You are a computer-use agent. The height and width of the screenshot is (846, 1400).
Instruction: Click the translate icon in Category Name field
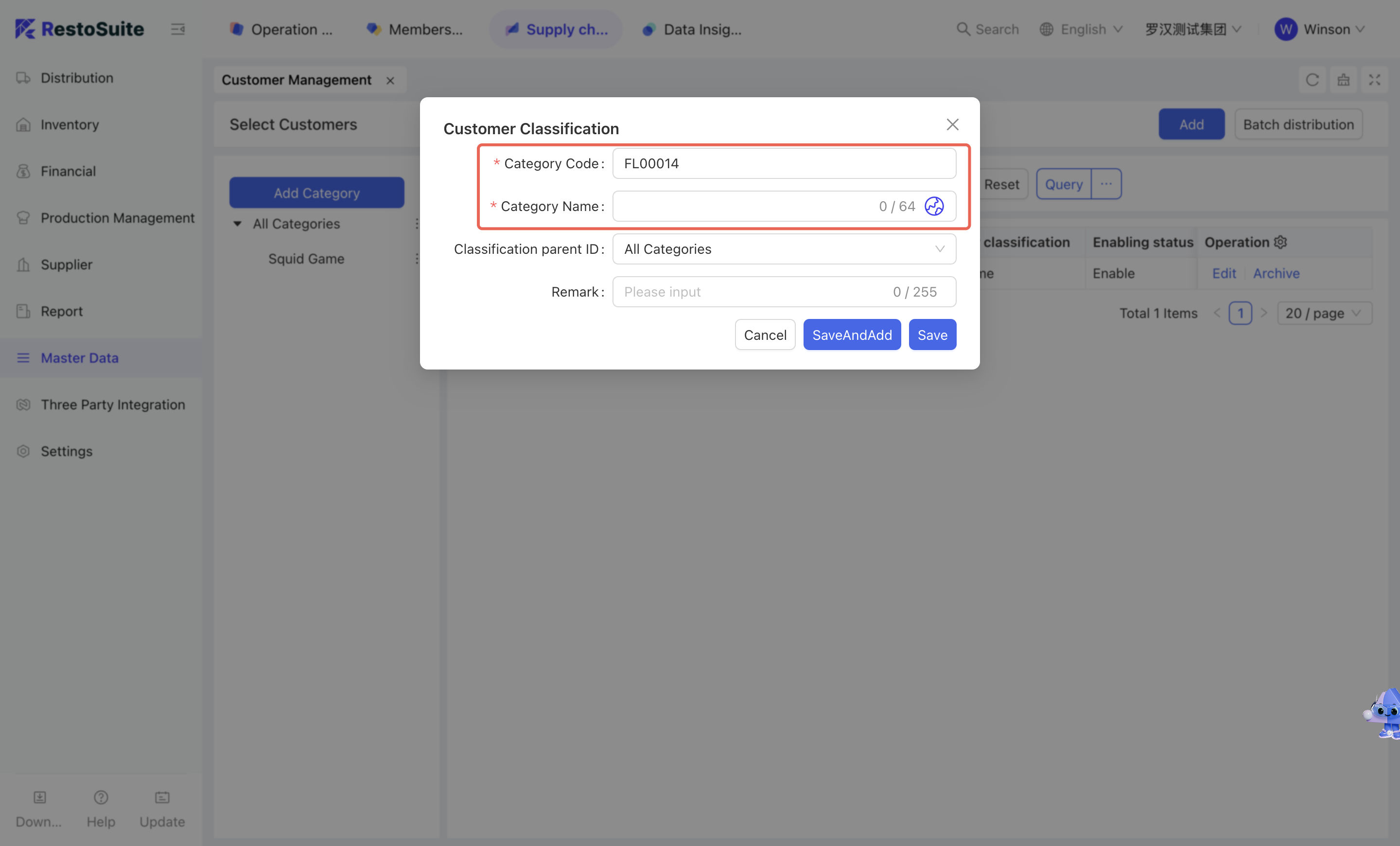click(x=933, y=206)
